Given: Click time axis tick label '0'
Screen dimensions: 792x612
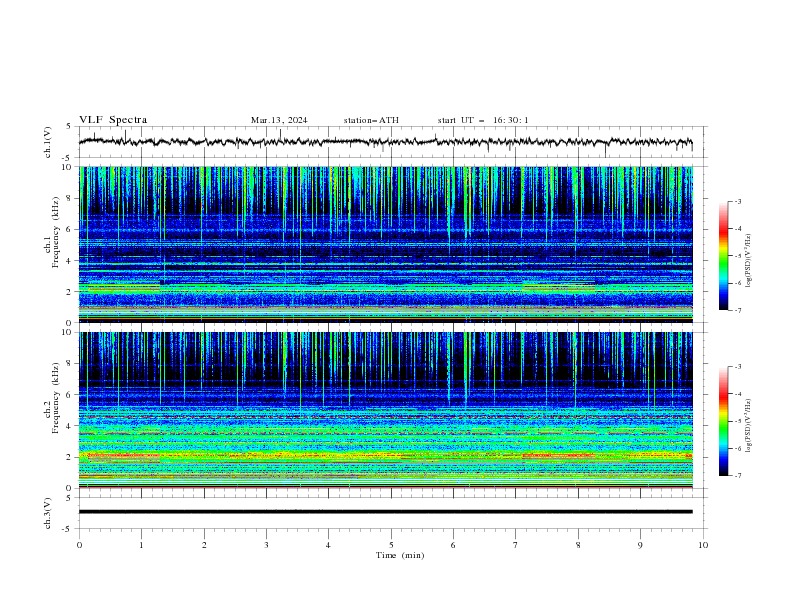Looking at the screenshot, I should (x=79, y=545).
